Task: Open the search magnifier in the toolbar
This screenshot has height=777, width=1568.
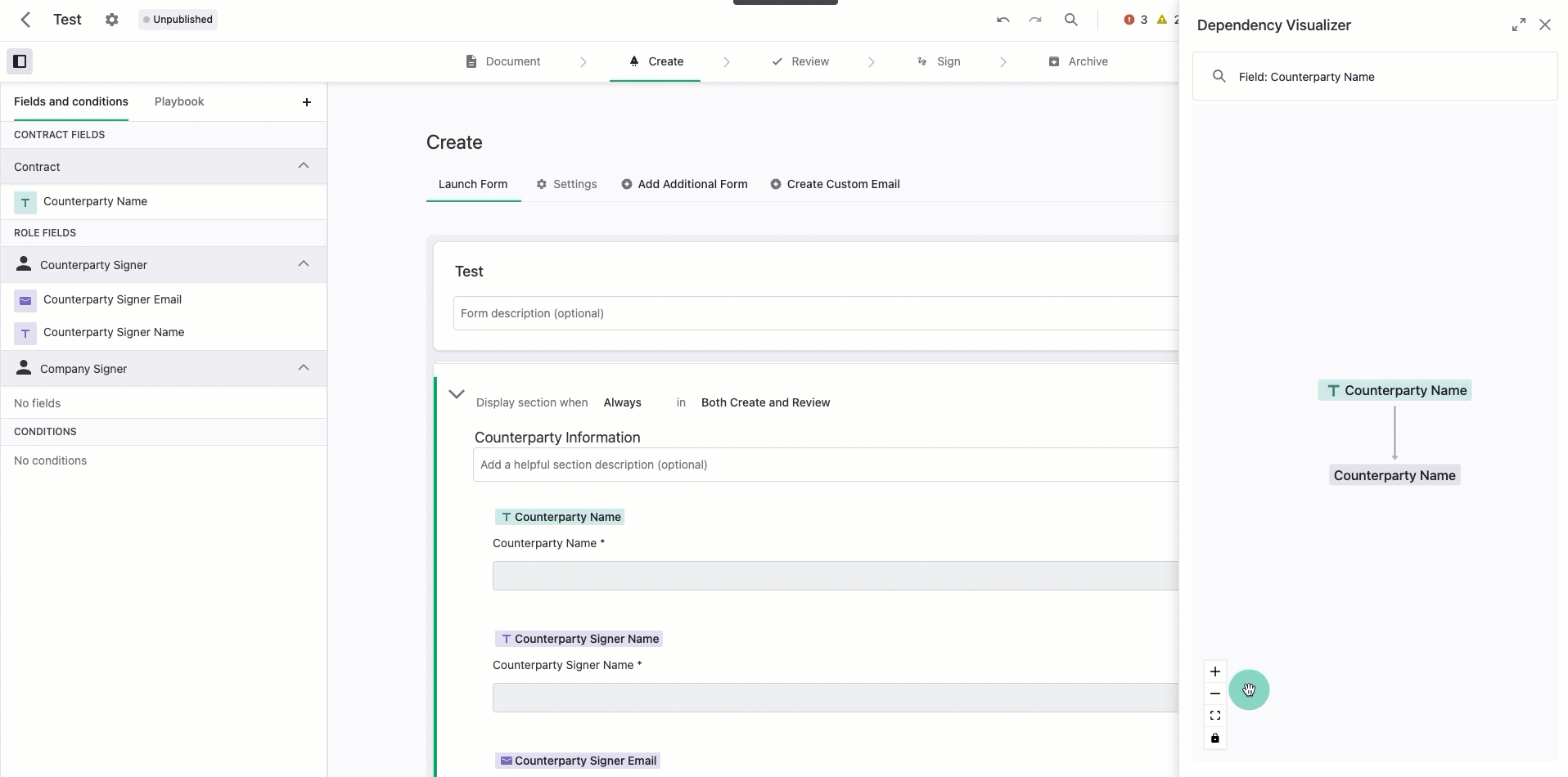Action: click(1071, 20)
